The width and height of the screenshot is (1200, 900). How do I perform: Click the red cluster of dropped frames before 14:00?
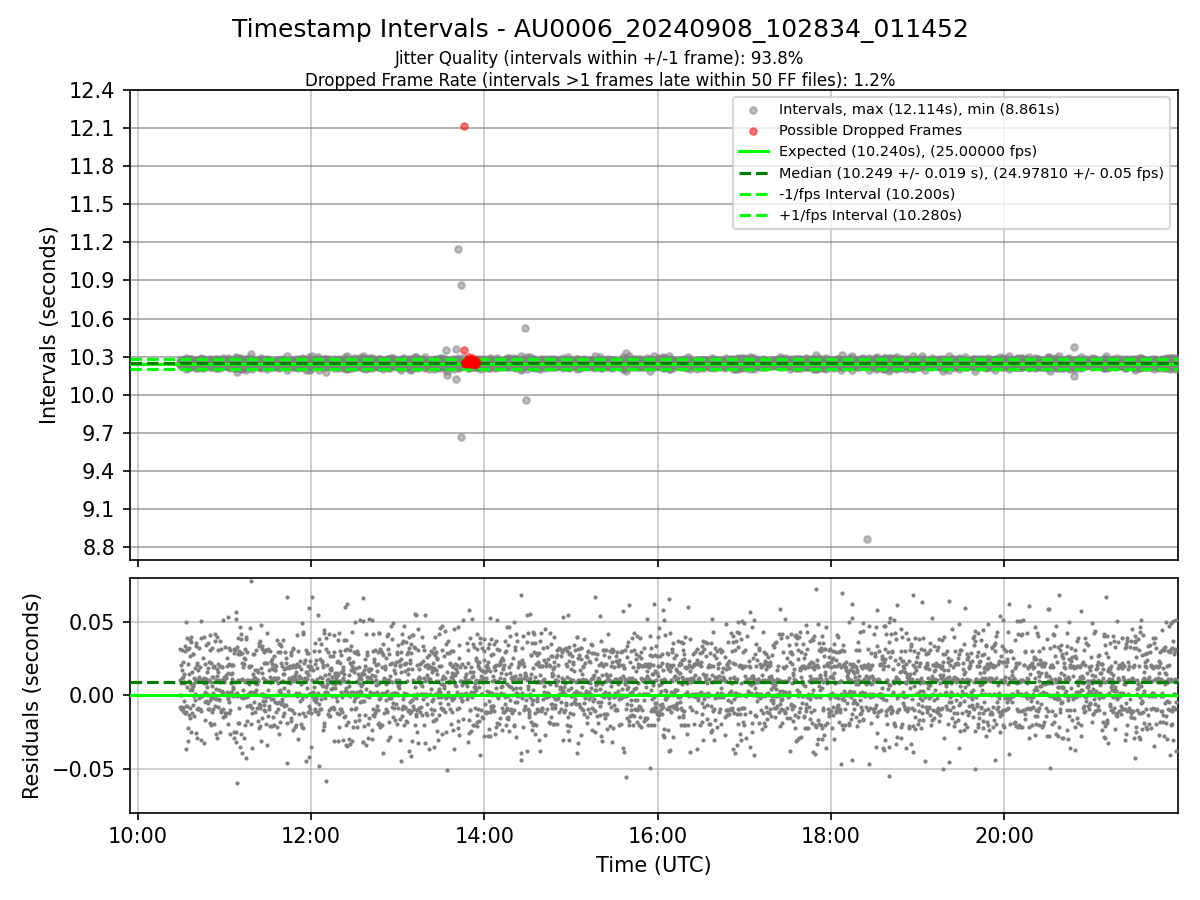[471, 362]
